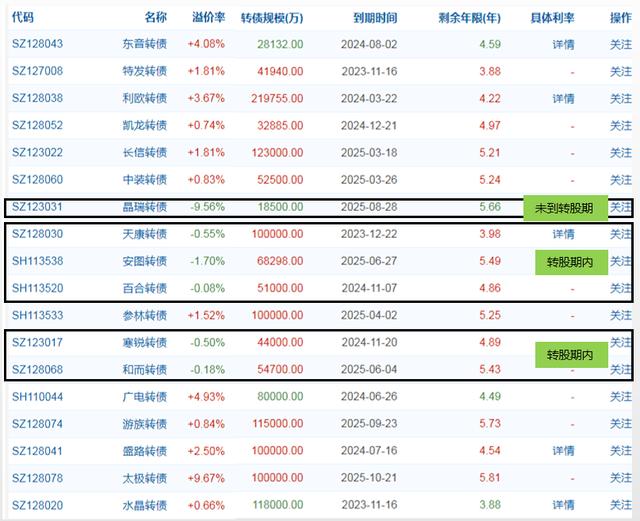Open 盛路转债 name link
This screenshot has width=640, height=521.
click(145, 450)
